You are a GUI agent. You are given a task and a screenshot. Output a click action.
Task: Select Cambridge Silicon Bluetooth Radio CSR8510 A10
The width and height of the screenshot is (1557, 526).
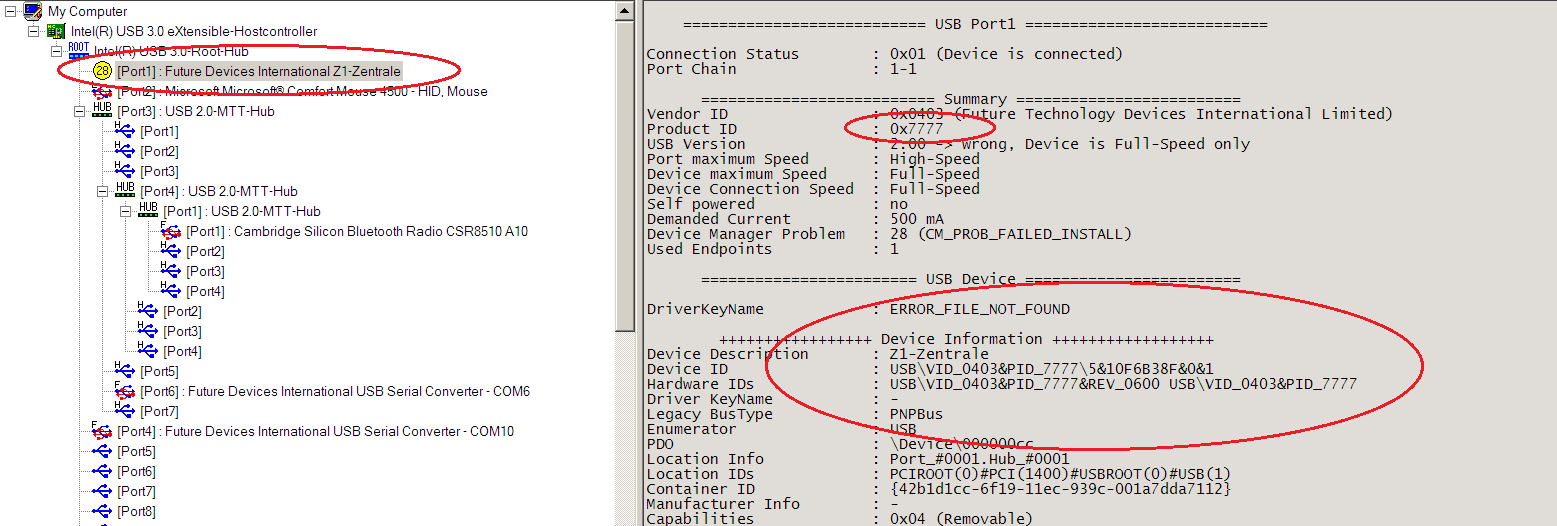coord(357,231)
